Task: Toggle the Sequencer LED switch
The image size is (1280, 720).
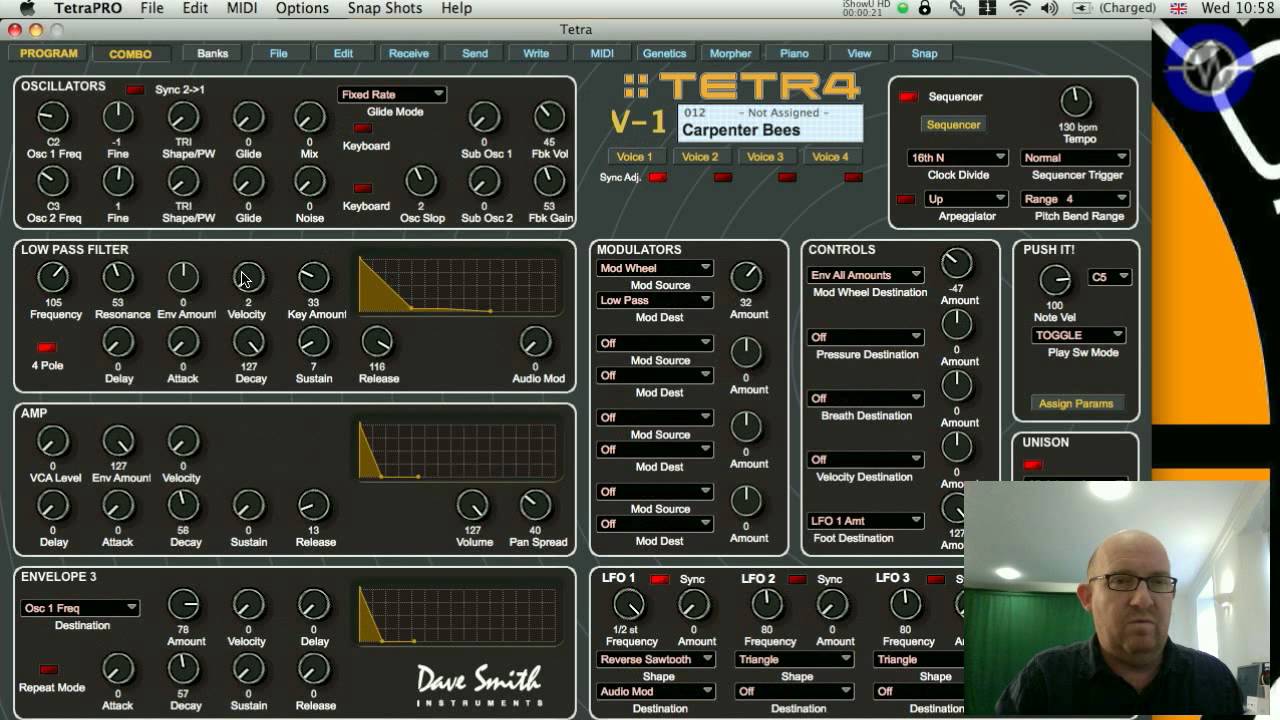Action: [x=908, y=97]
